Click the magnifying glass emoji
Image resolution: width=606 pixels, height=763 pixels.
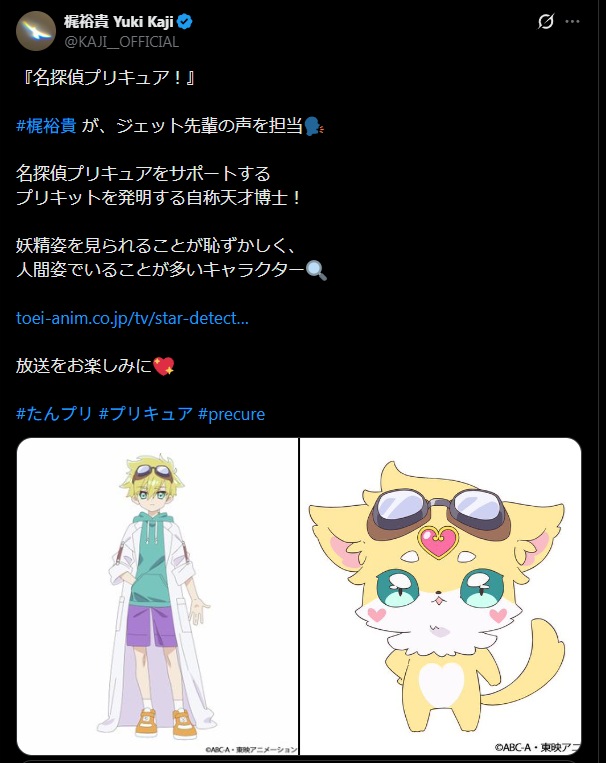(x=316, y=270)
